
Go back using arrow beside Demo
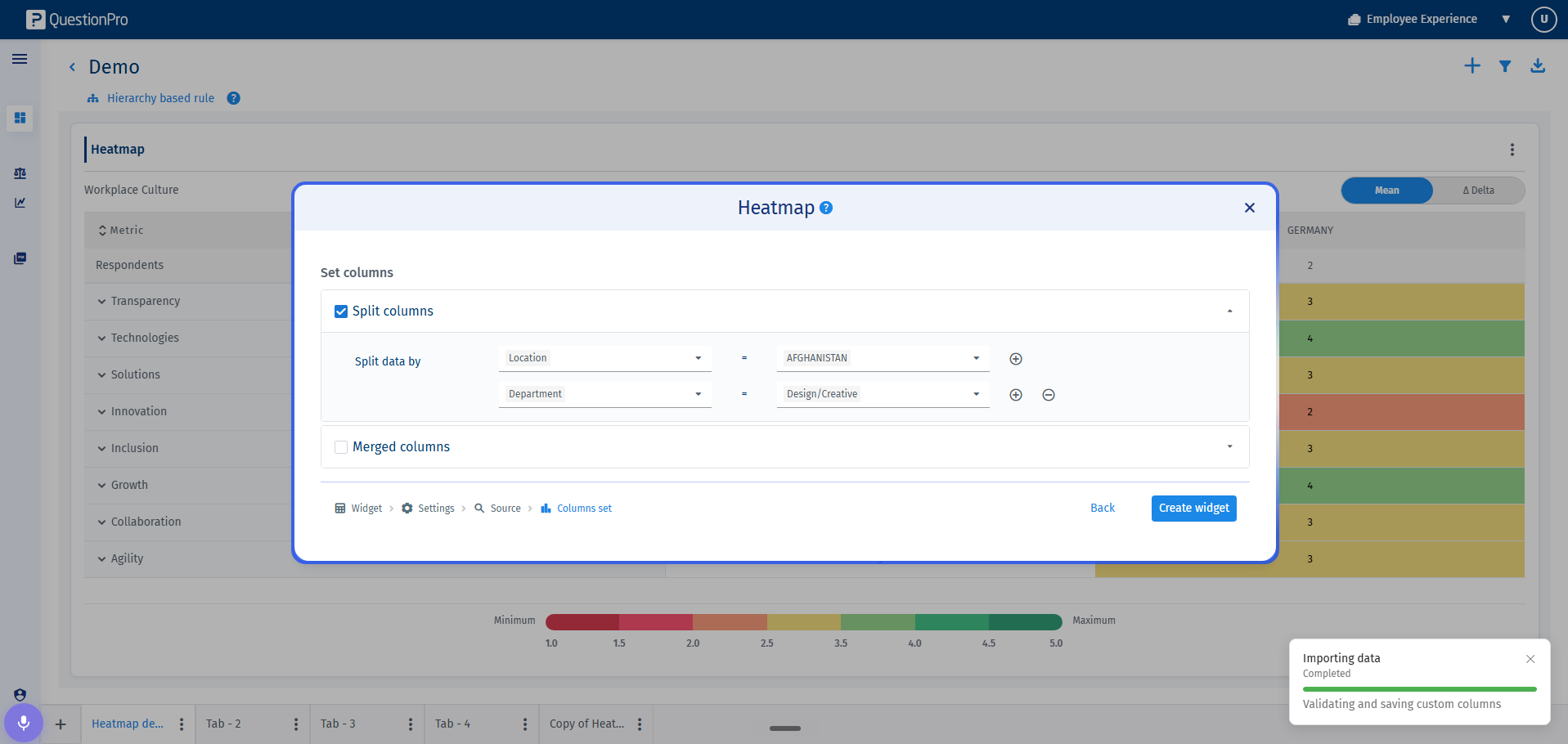(72, 67)
